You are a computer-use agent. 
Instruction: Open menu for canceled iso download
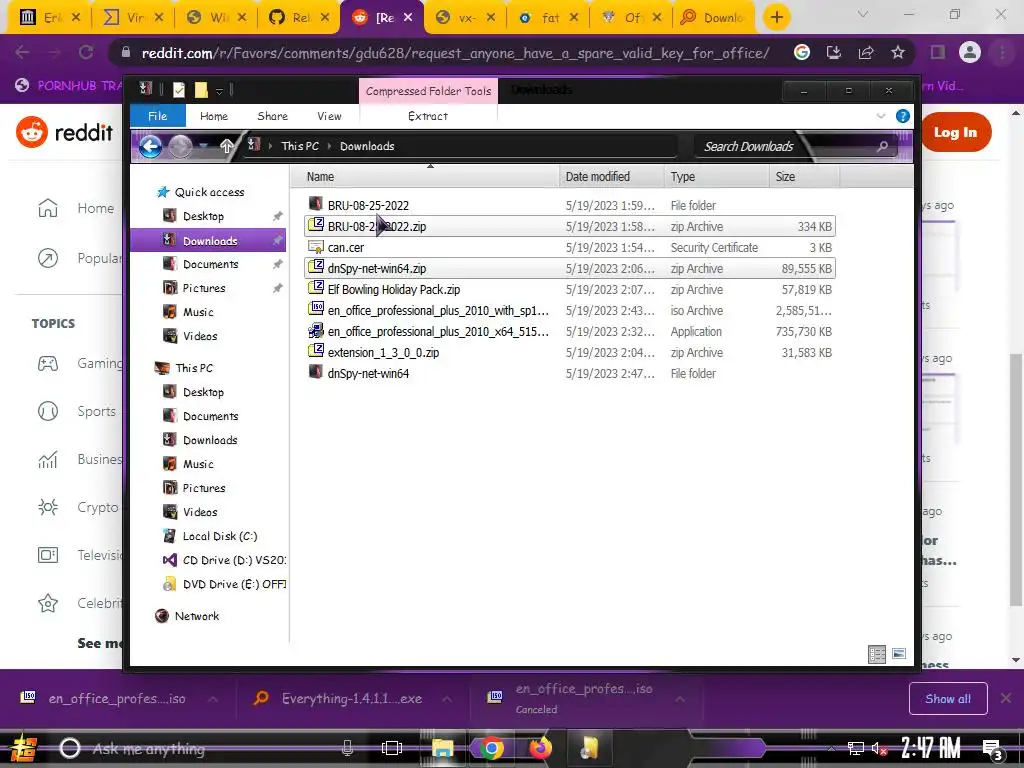pyautogui.click(x=680, y=699)
